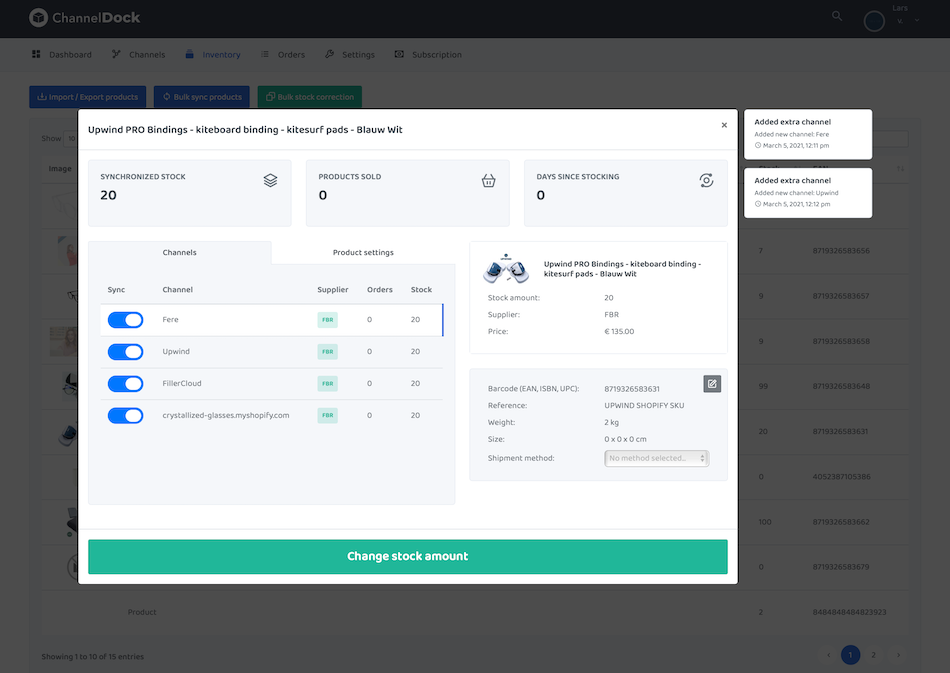The image size is (950, 673).
Task: Toggle sync for Upwind channel
Action: click(x=125, y=352)
